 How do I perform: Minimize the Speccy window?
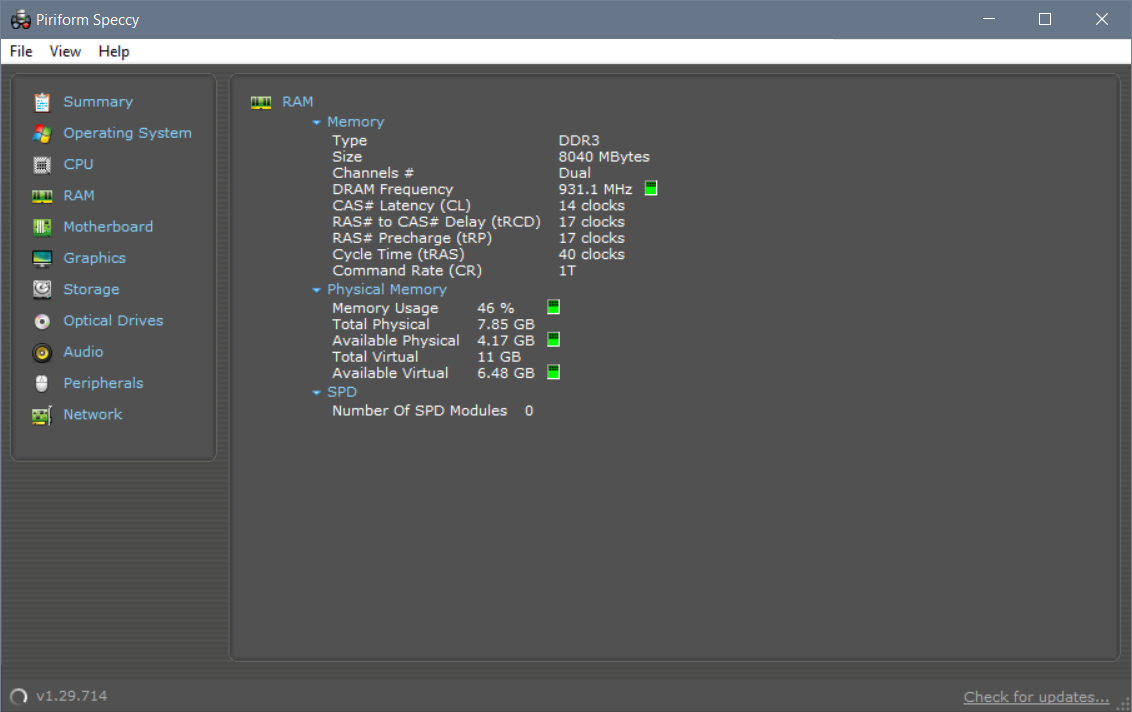(989, 19)
